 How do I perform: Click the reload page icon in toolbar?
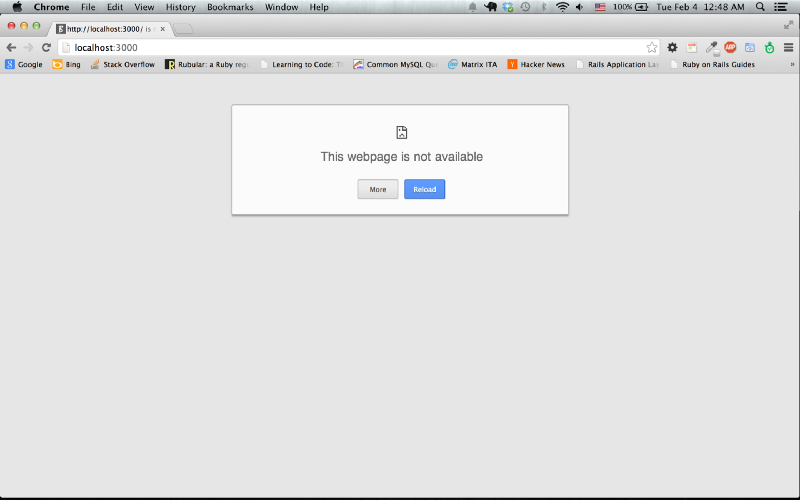[x=46, y=47]
